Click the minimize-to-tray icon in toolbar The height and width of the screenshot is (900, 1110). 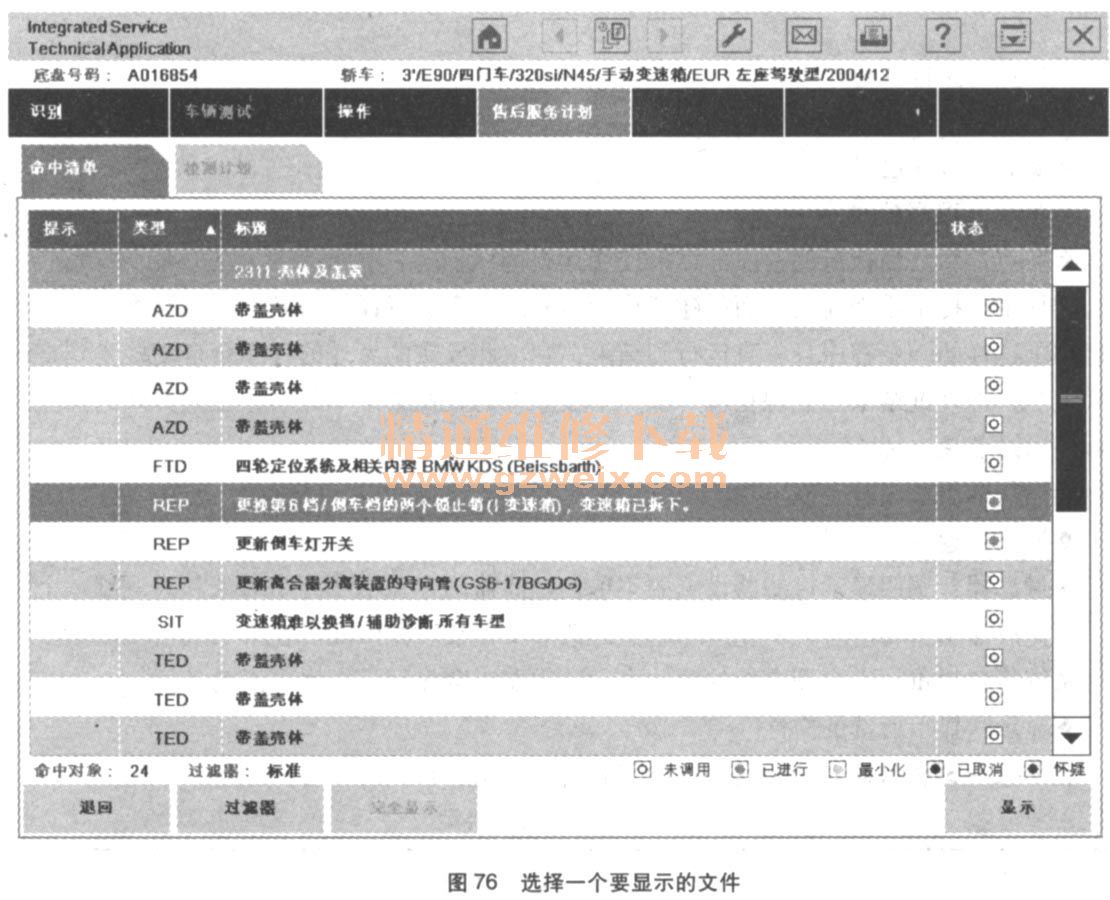click(1012, 35)
